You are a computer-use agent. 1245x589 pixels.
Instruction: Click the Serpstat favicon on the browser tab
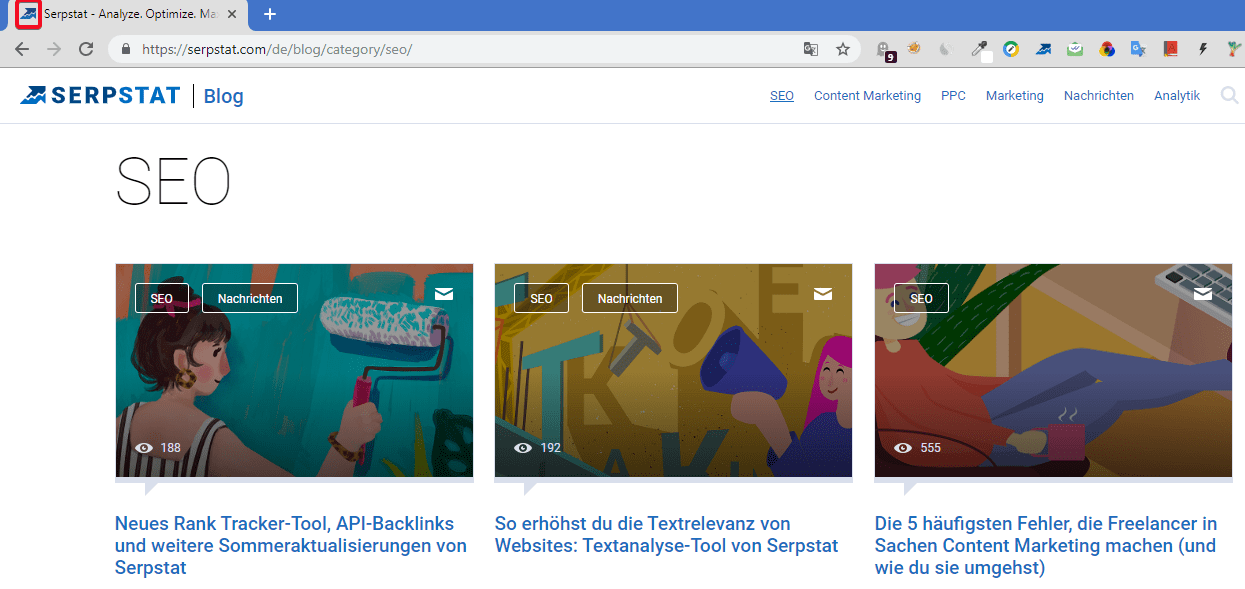click(29, 15)
